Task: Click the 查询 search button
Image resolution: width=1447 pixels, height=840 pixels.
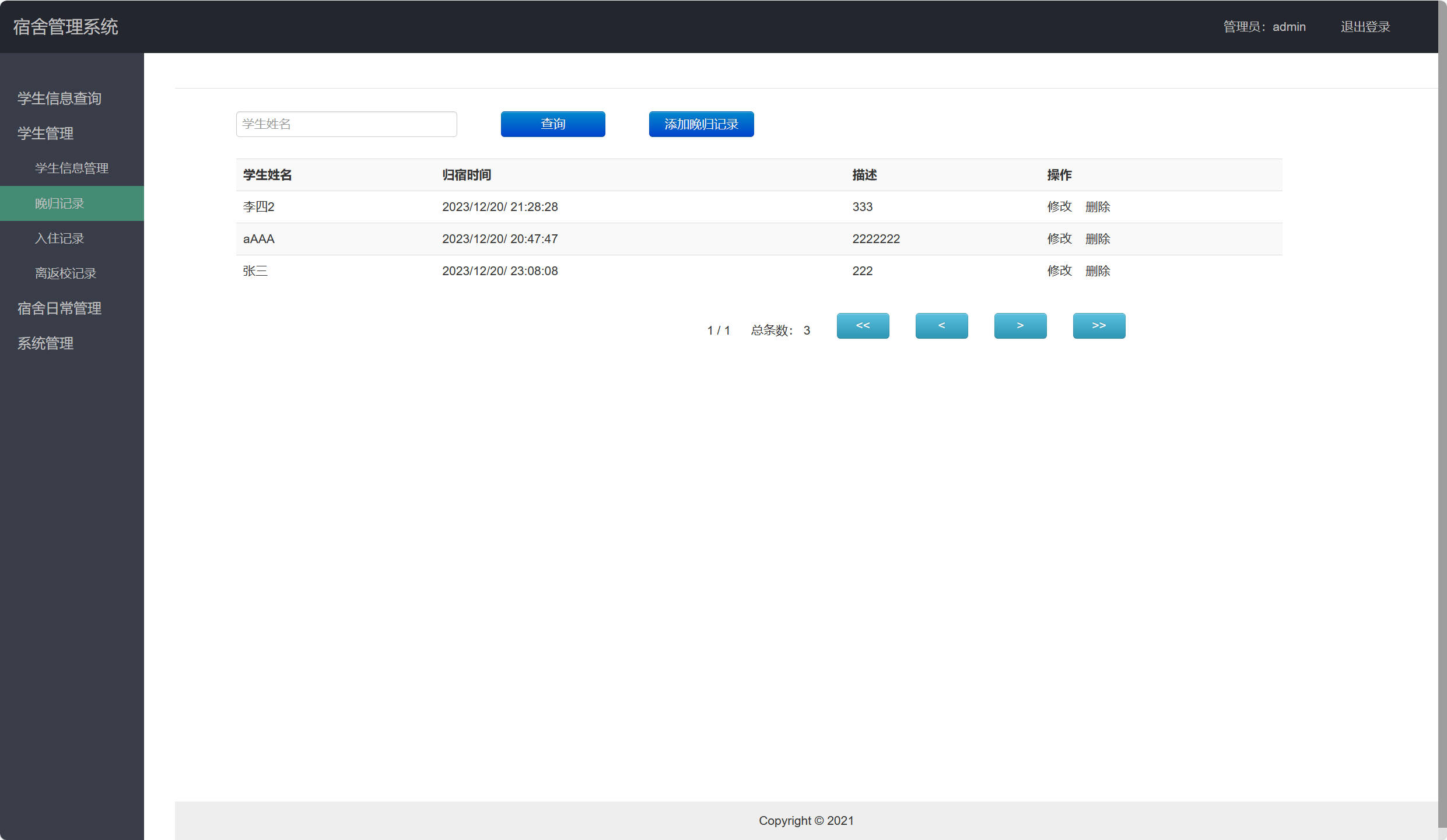Action: (552, 124)
